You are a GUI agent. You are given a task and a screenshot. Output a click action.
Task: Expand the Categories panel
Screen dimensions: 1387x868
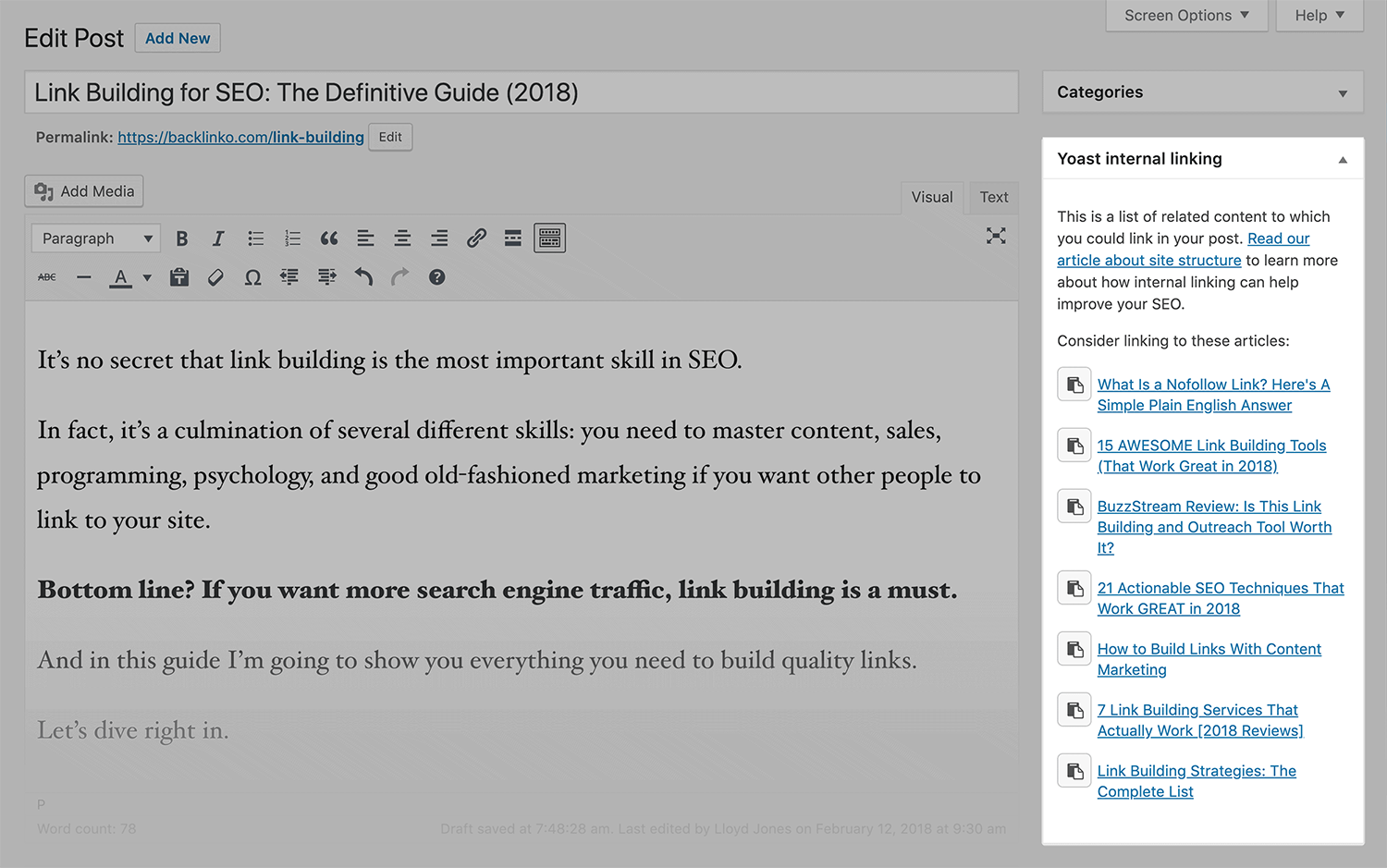[x=1343, y=93]
